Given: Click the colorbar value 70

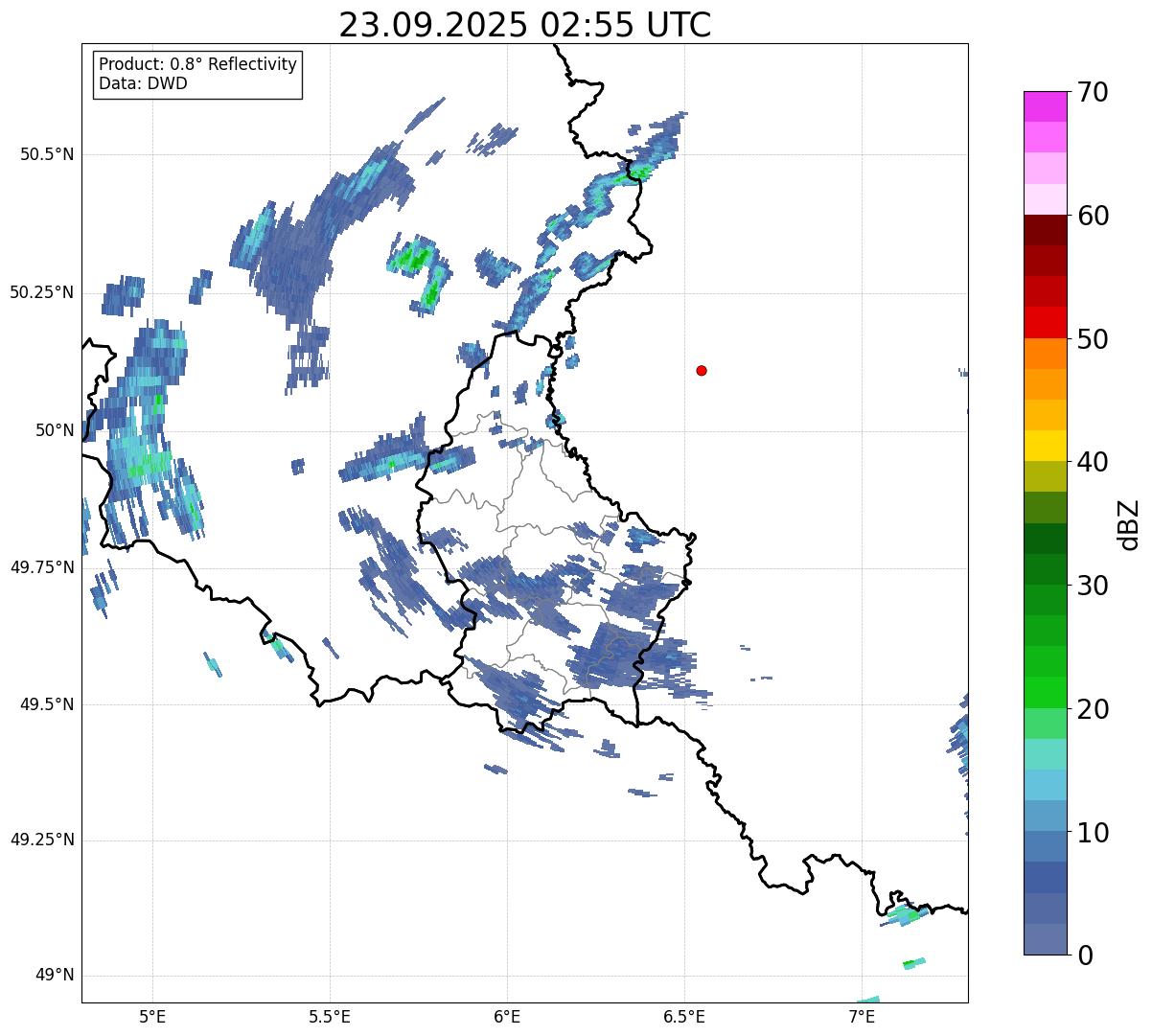Looking at the screenshot, I should [x=1093, y=92].
